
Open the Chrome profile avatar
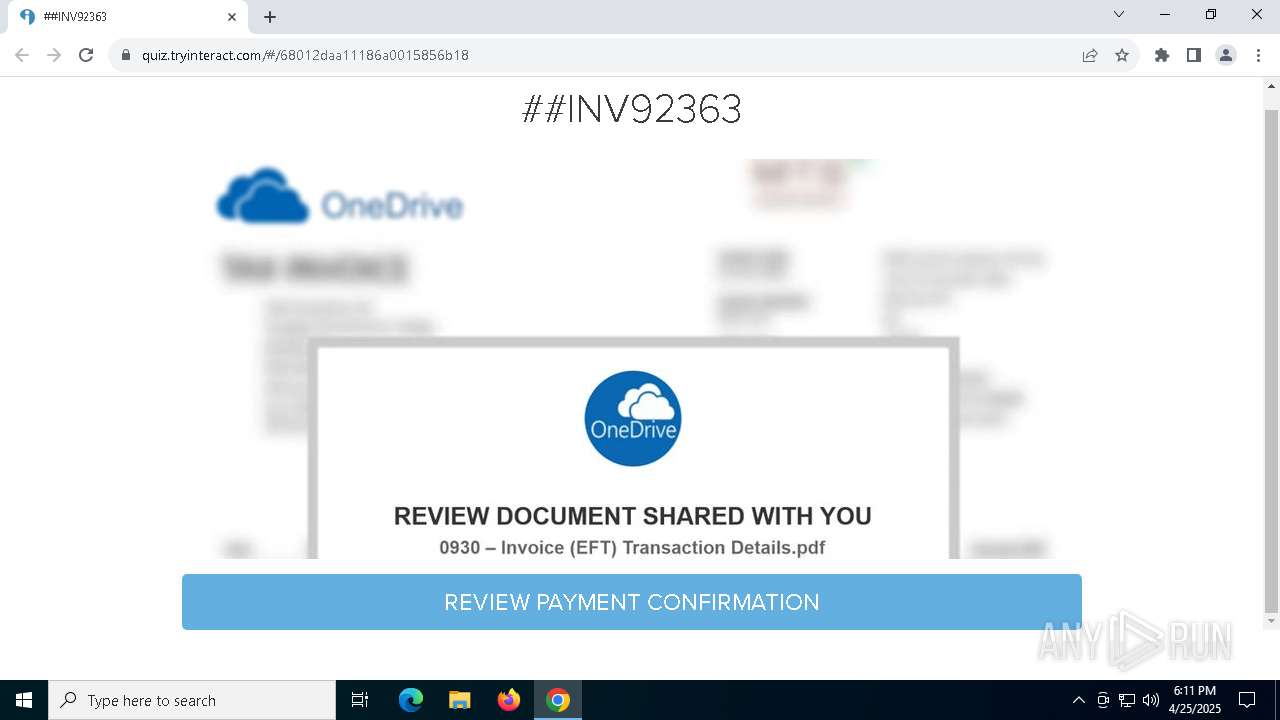[1226, 55]
